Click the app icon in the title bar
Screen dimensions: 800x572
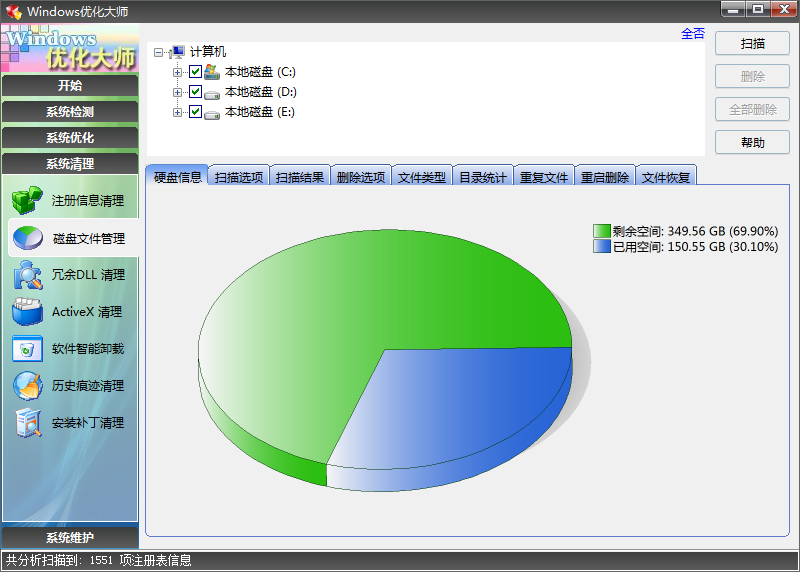point(13,11)
